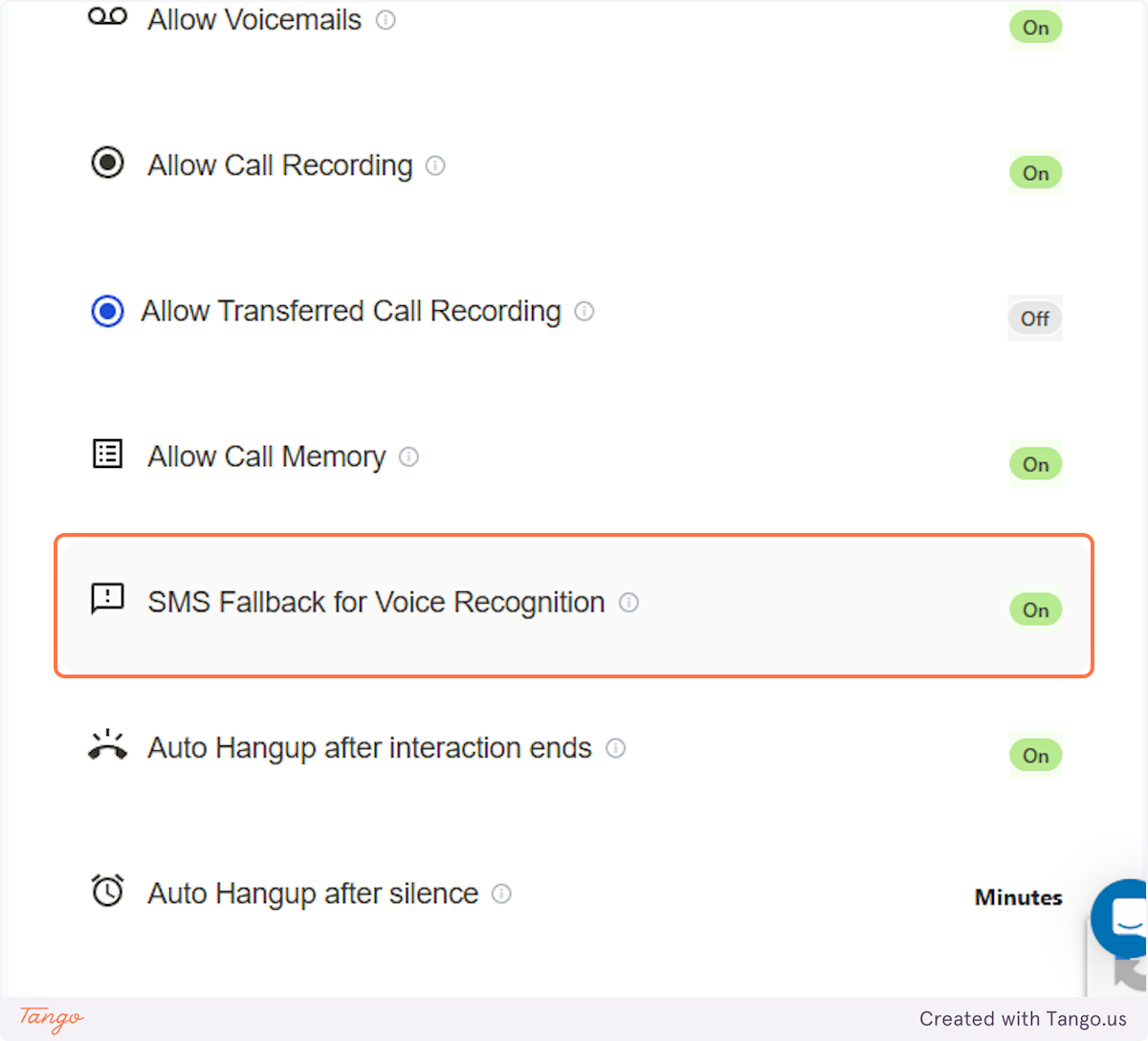Open the info tooltip for Allow Voicemails

(386, 20)
